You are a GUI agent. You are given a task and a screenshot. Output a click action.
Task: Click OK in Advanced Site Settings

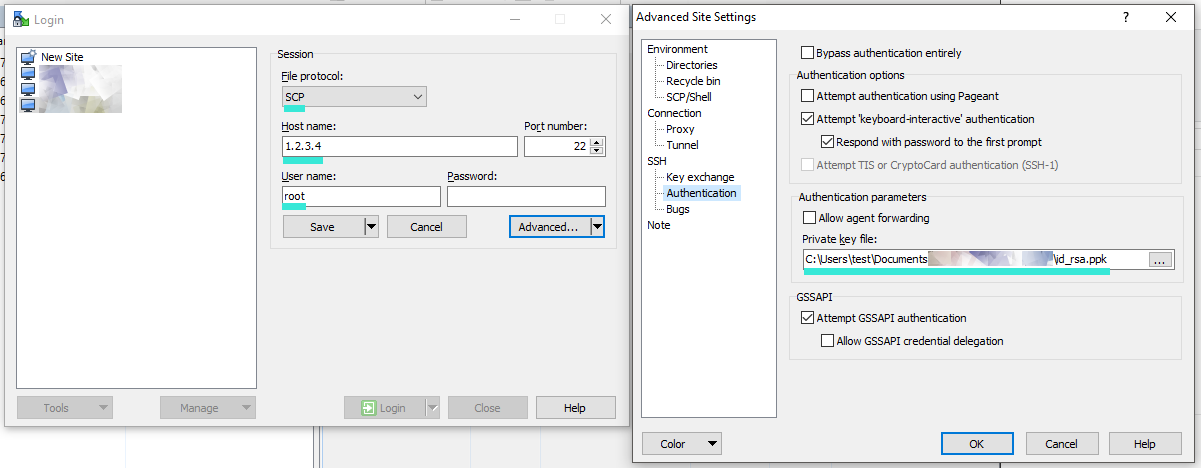[x=977, y=443]
